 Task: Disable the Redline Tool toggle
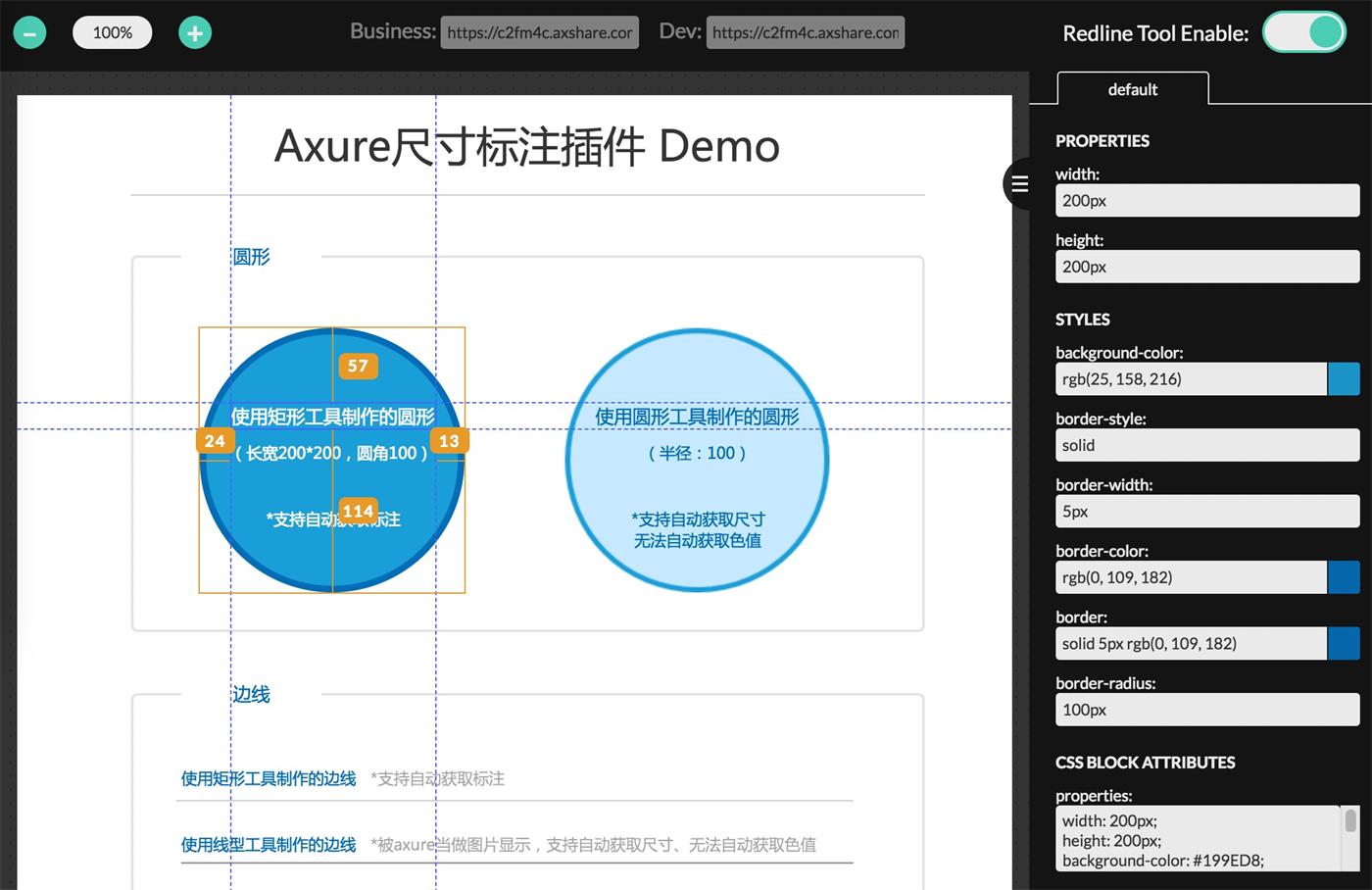pyautogui.click(x=1303, y=31)
